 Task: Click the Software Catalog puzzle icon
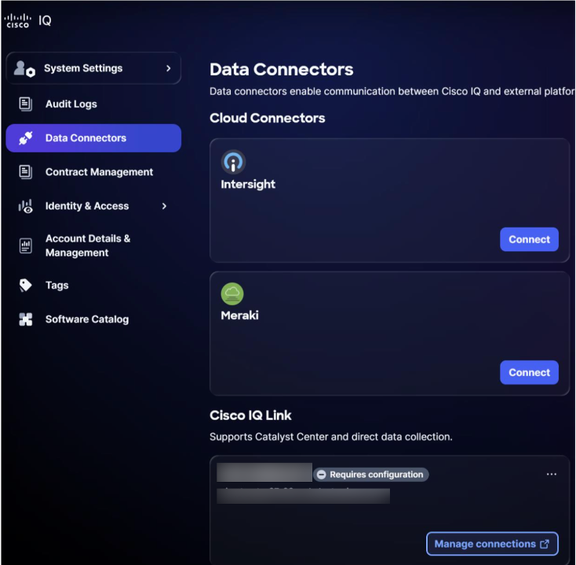(x=25, y=319)
